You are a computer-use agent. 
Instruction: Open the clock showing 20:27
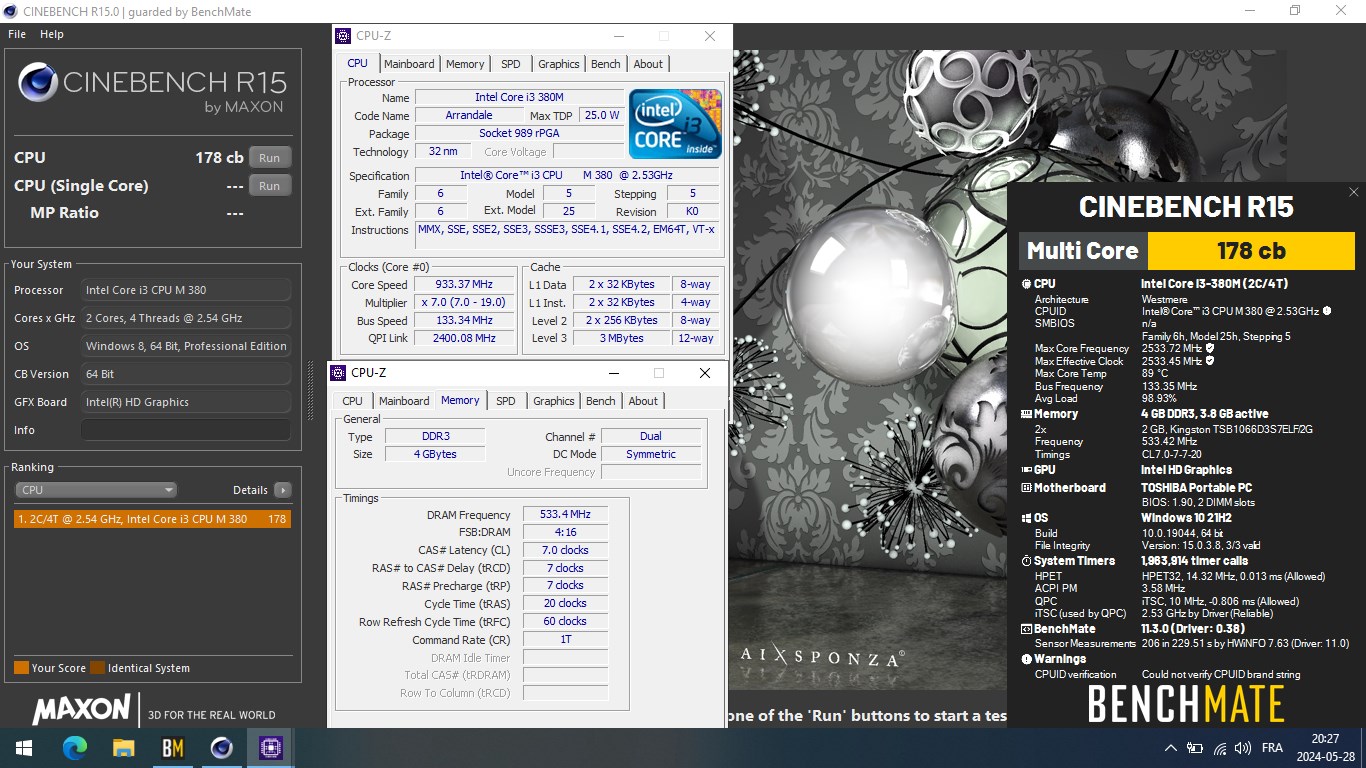click(1326, 748)
